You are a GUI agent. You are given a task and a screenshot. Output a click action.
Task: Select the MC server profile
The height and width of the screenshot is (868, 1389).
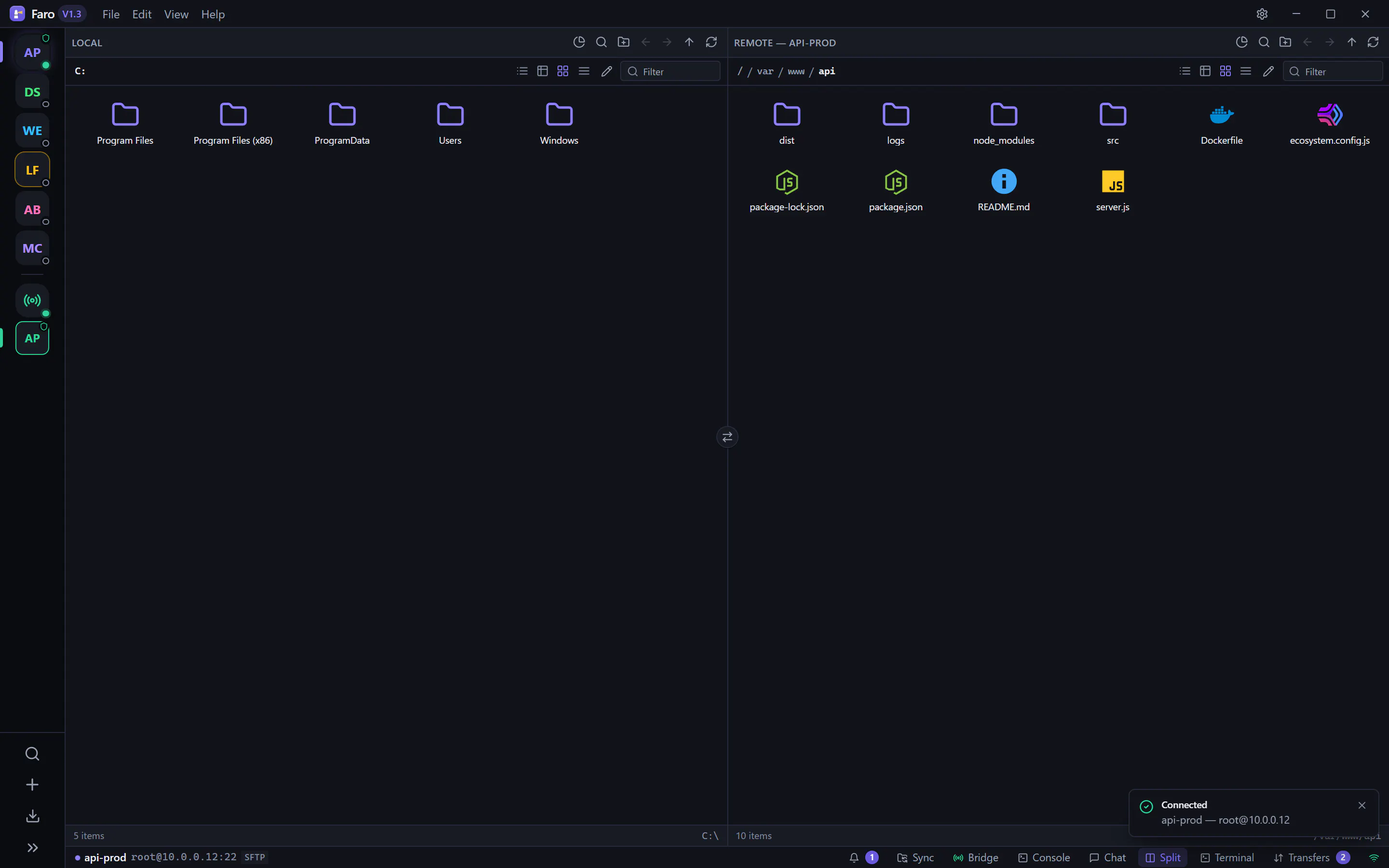(32, 248)
